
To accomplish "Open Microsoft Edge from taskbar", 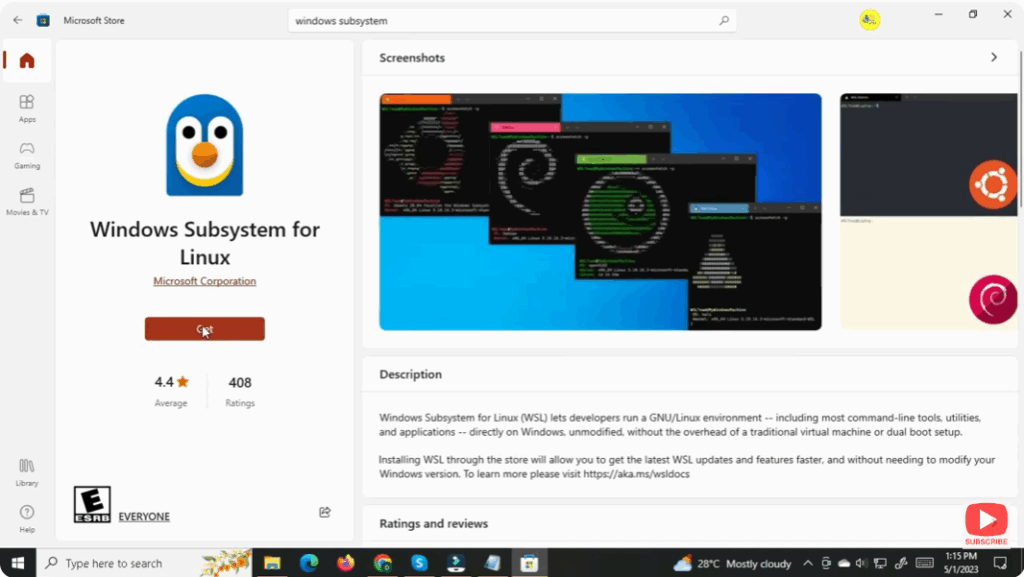I will click(x=309, y=563).
